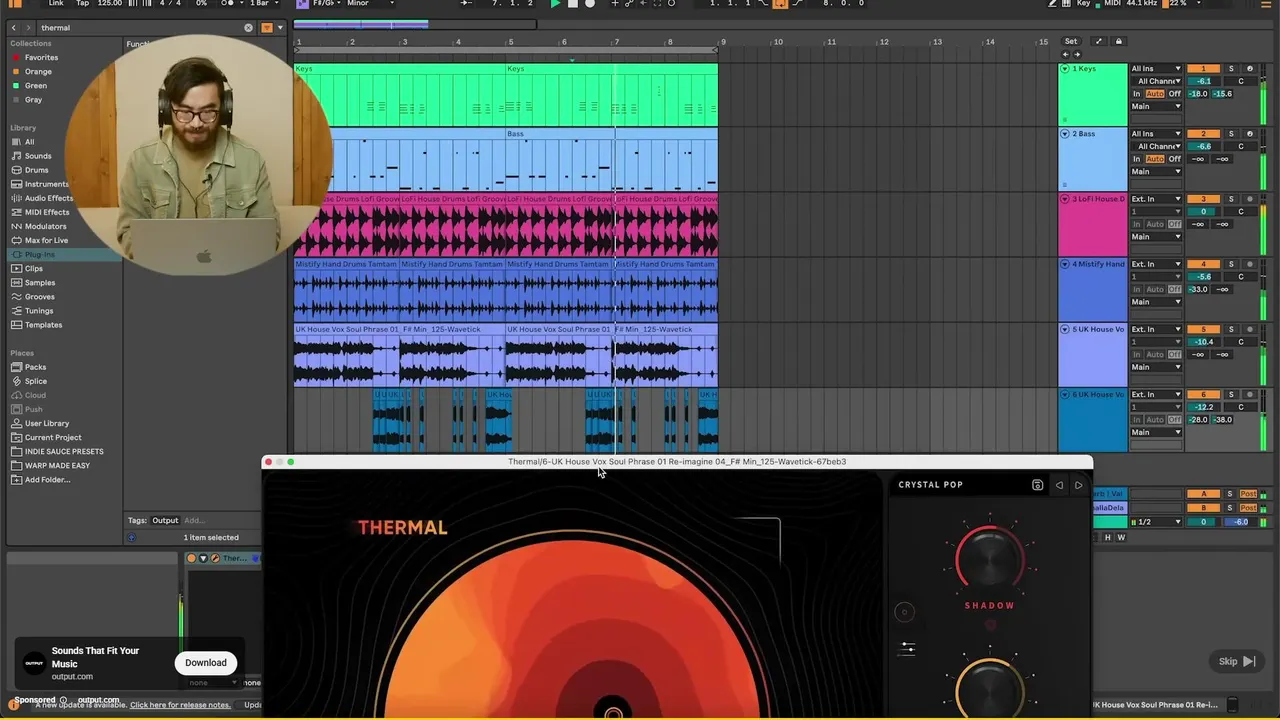Click the Set locator button
1280x720 pixels.
(x=1071, y=42)
